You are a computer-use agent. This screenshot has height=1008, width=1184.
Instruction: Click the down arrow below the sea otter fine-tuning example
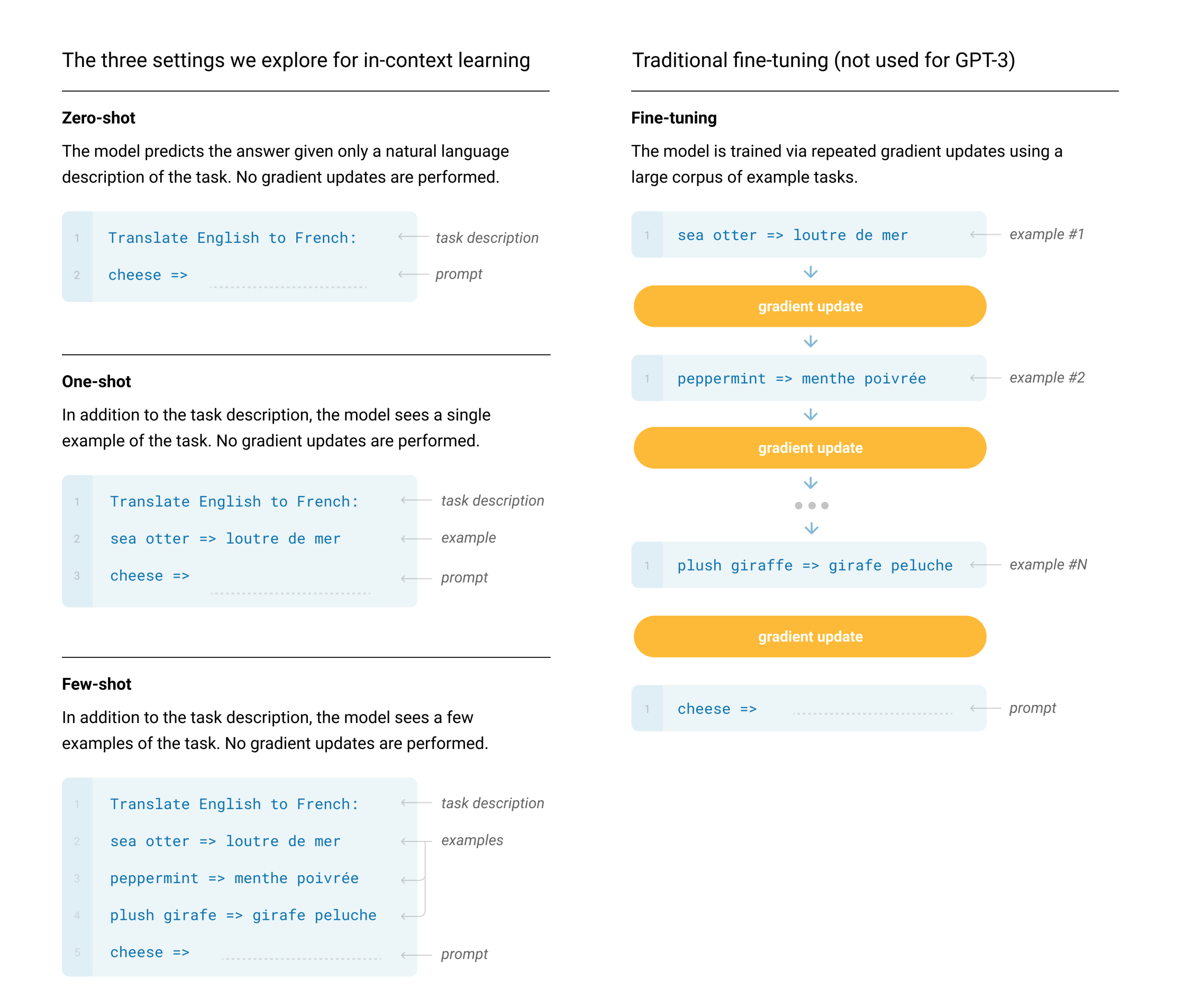pyautogui.click(x=810, y=272)
